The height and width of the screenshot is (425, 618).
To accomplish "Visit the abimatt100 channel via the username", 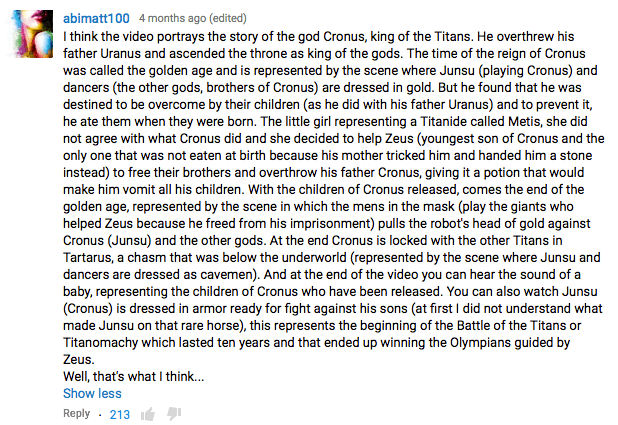I will click(95, 18).
